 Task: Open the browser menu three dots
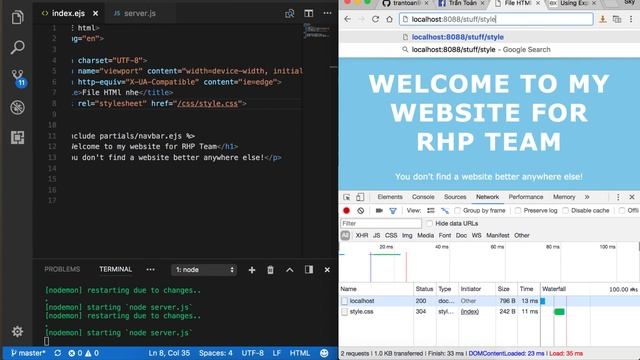click(x=631, y=19)
